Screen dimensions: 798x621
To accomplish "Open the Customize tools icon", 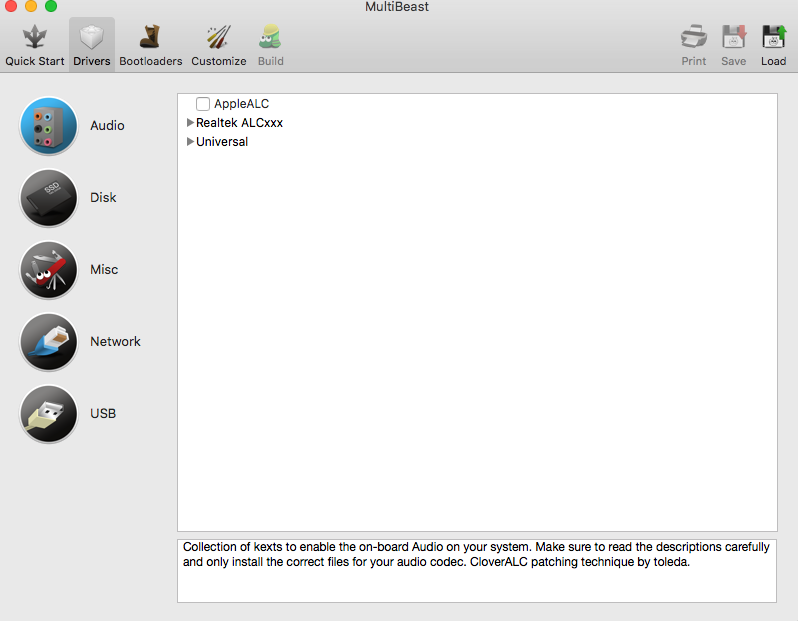I will (x=219, y=37).
